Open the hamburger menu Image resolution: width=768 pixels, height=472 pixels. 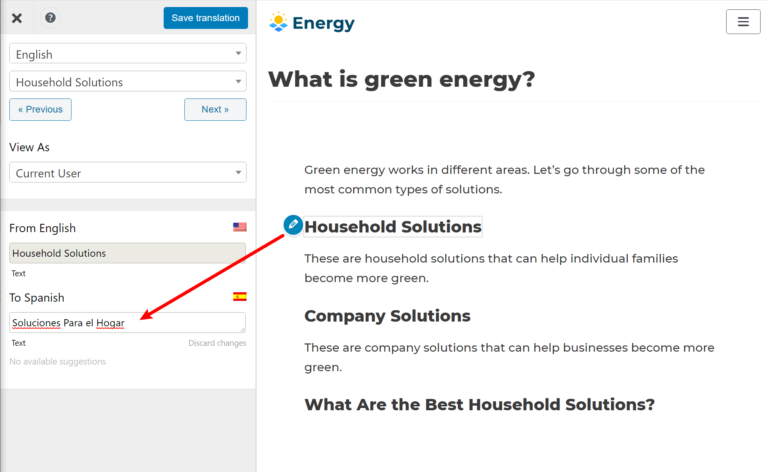click(x=743, y=22)
